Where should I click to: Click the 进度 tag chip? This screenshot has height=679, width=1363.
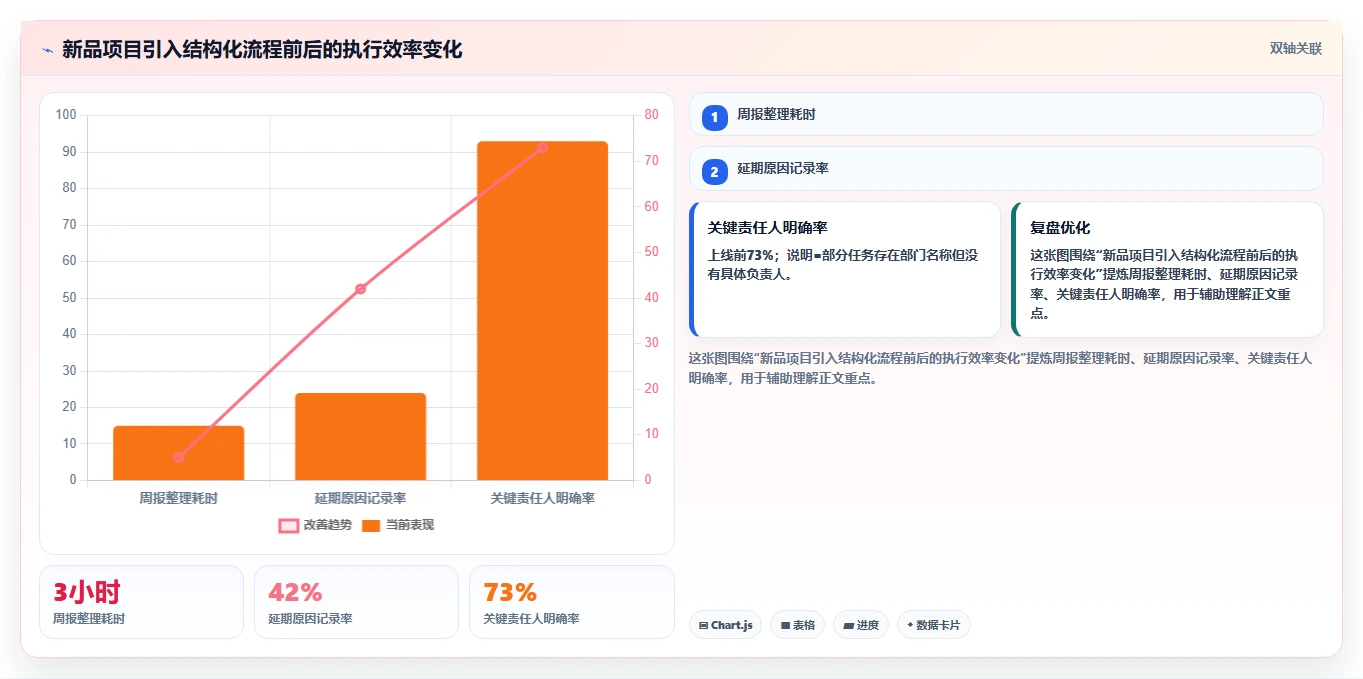pos(861,625)
